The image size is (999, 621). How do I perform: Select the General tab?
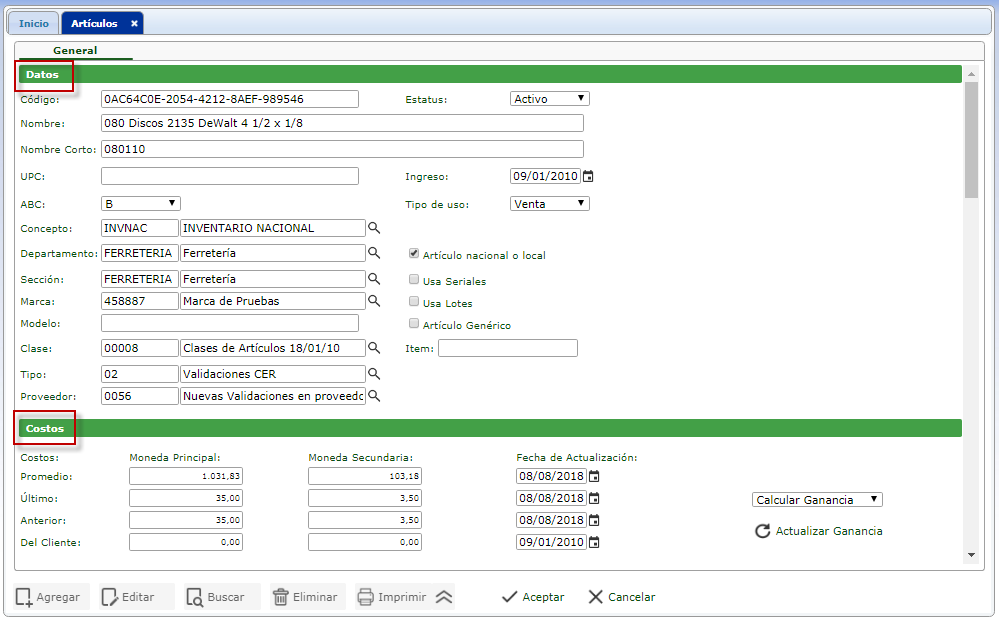click(x=75, y=50)
